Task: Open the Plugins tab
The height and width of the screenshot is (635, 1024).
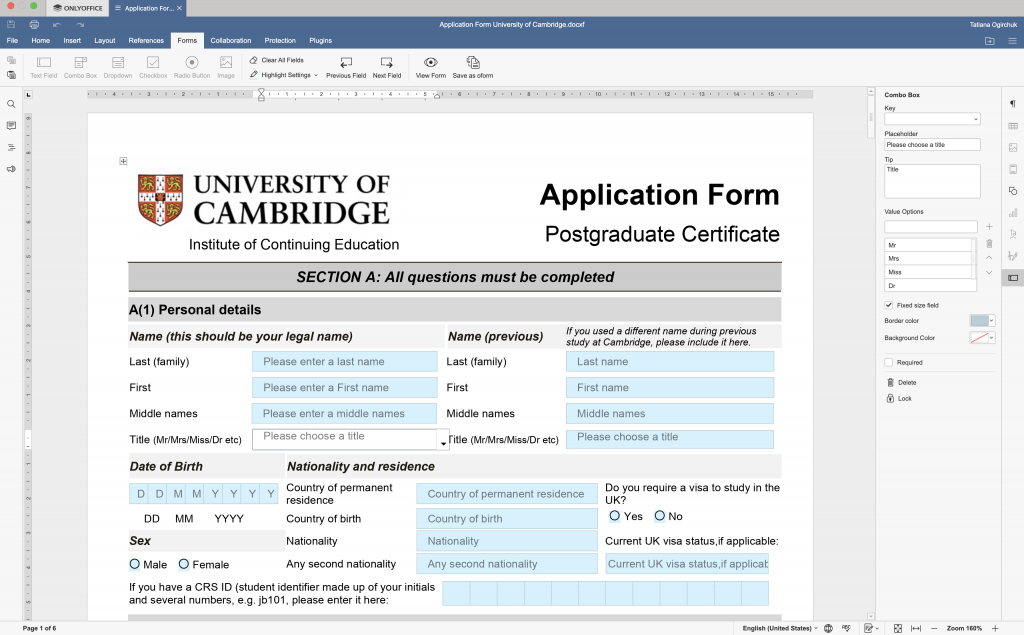Action: click(x=321, y=41)
